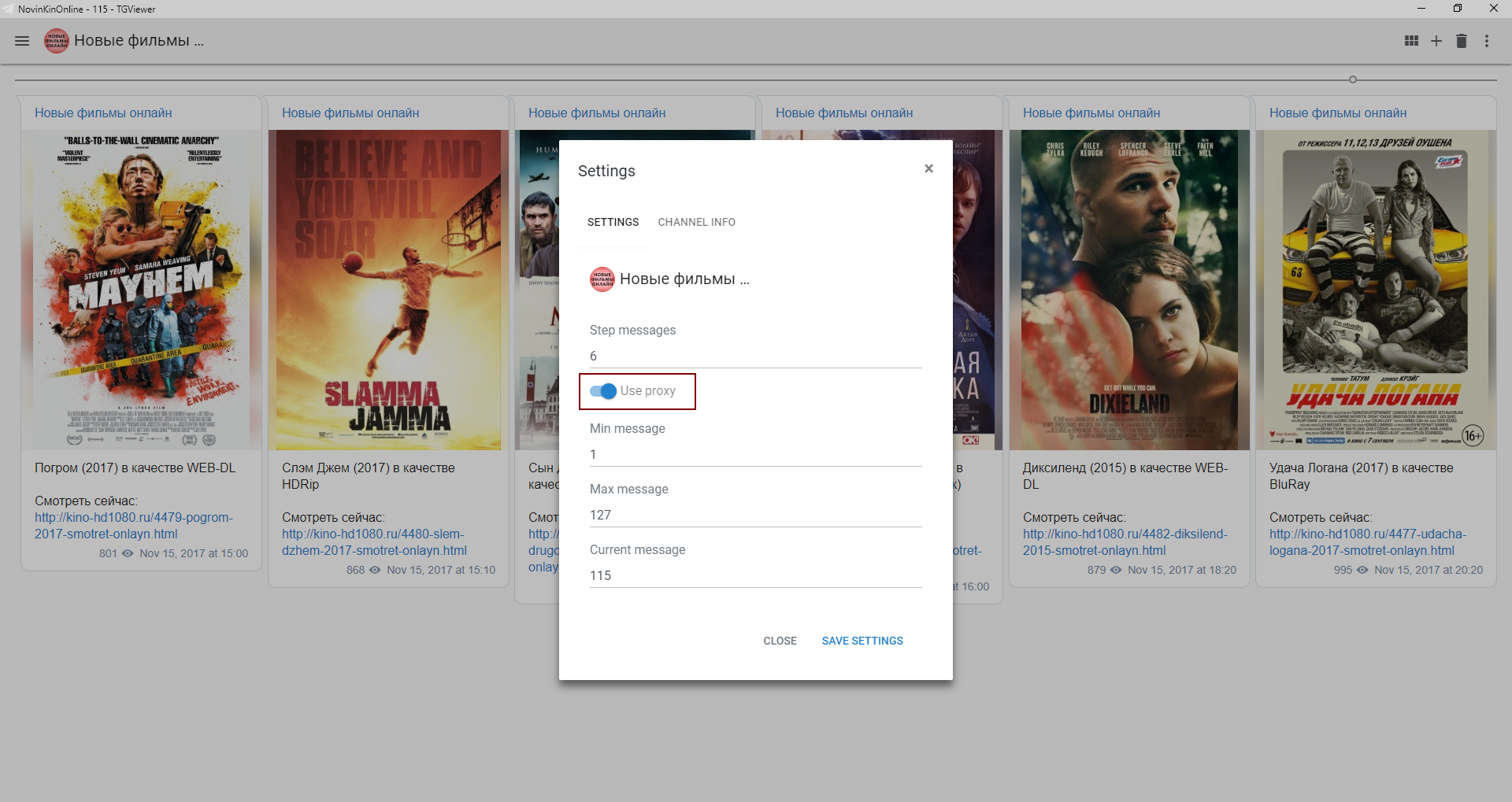Open the Удача Логана poster
Viewport: 1512px width, 802px height.
click(1376, 290)
